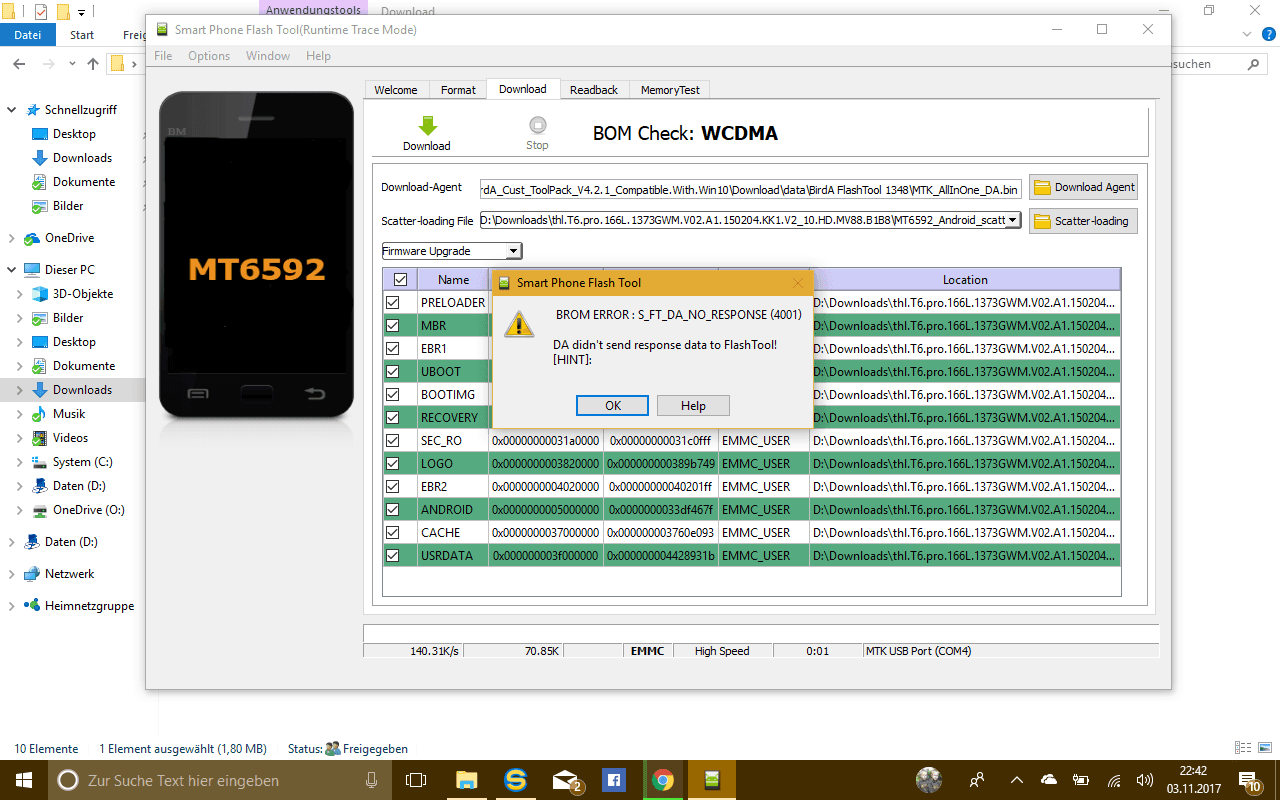Open the Help menu in menu bar

(318, 56)
